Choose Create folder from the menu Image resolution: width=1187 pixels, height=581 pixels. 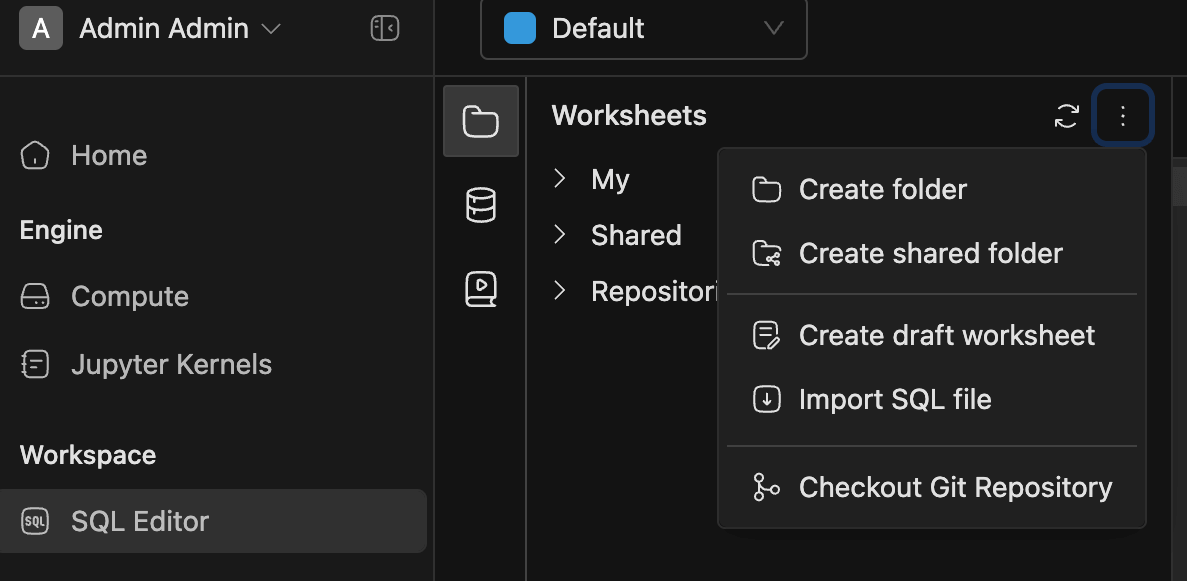tap(932, 189)
